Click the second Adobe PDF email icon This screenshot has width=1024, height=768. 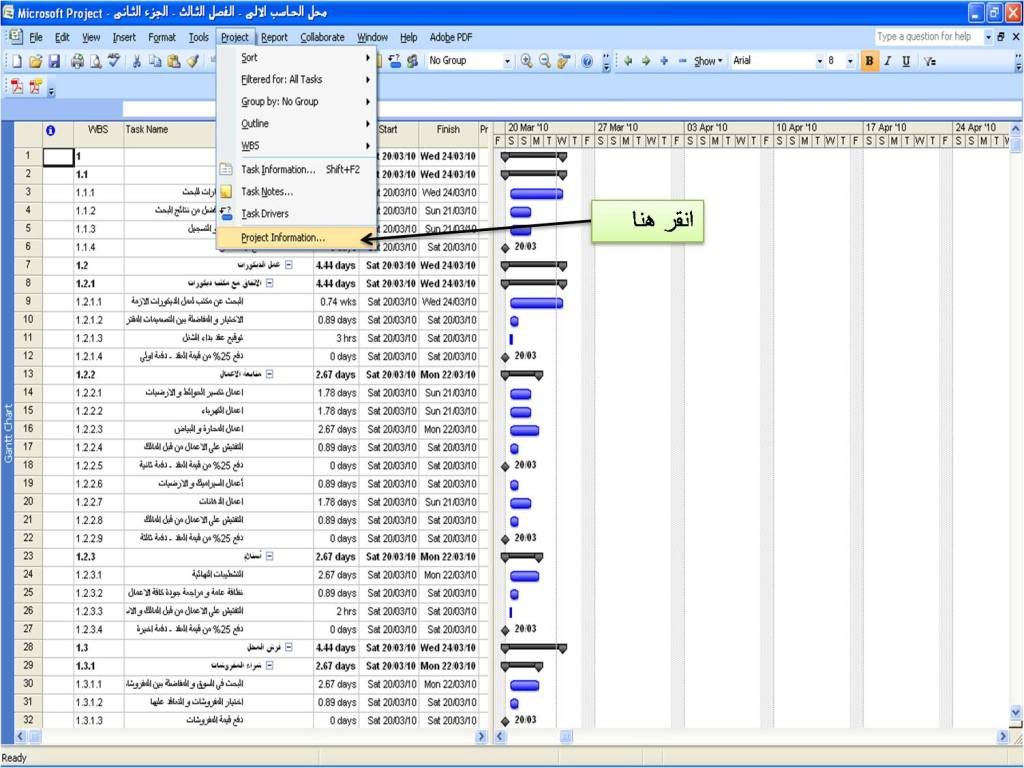point(35,86)
